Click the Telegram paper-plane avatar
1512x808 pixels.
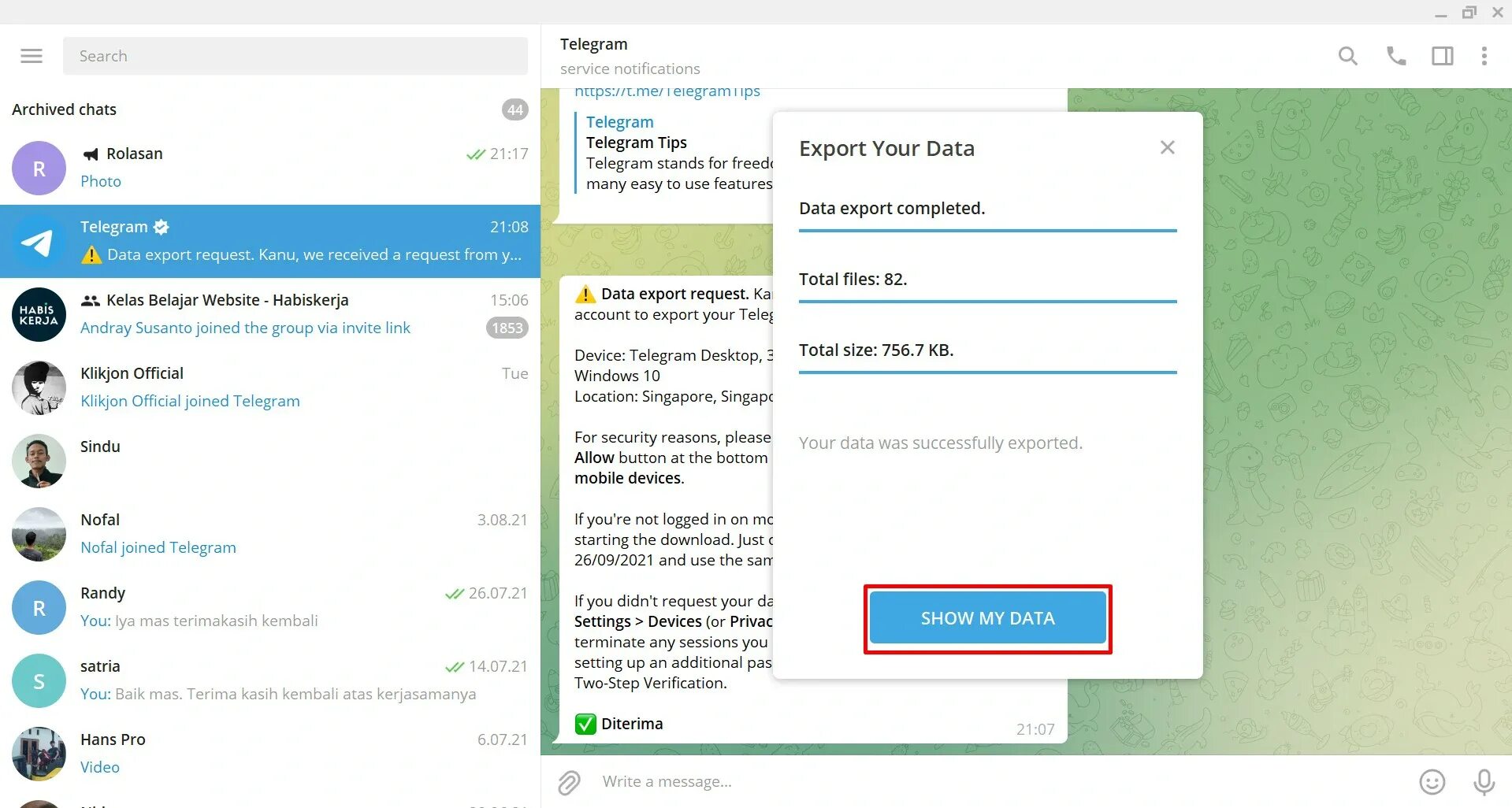point(39,241)
